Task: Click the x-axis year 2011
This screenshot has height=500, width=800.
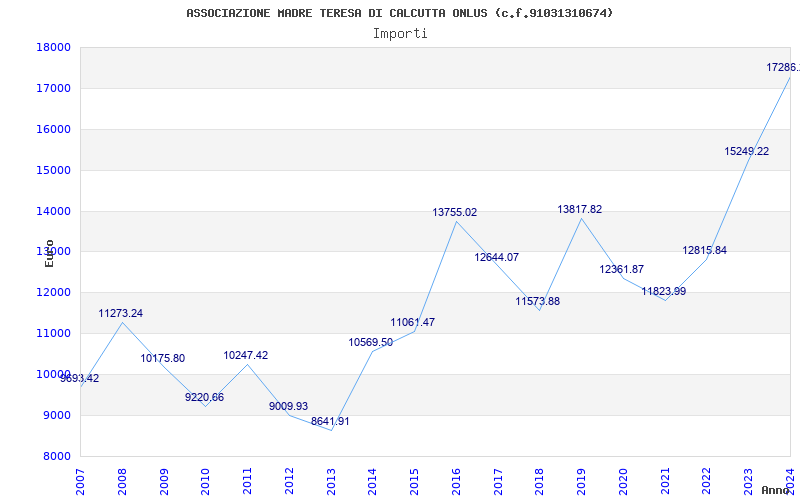Action: [x=247, y=482]
